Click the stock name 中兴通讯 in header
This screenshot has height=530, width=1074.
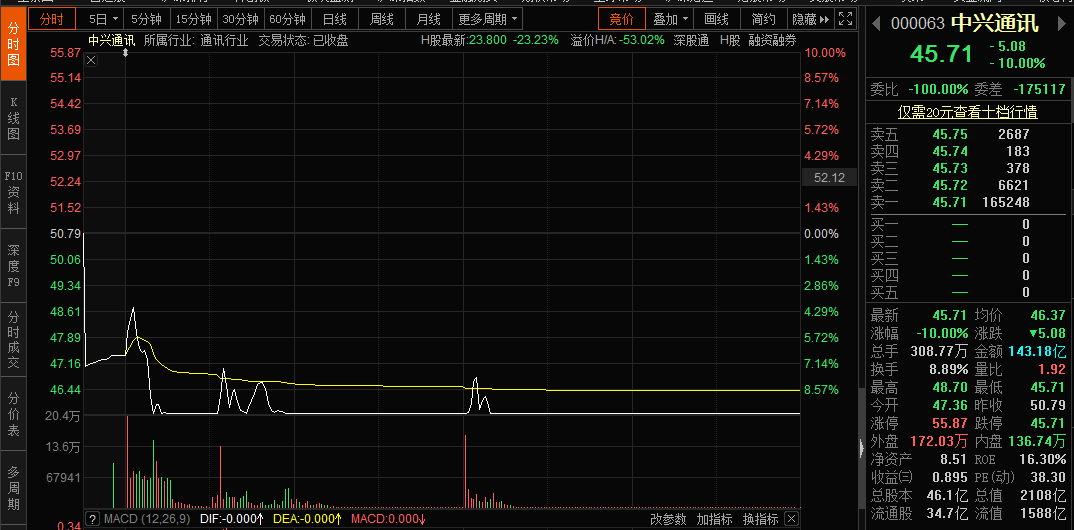(x=995, y=24)
